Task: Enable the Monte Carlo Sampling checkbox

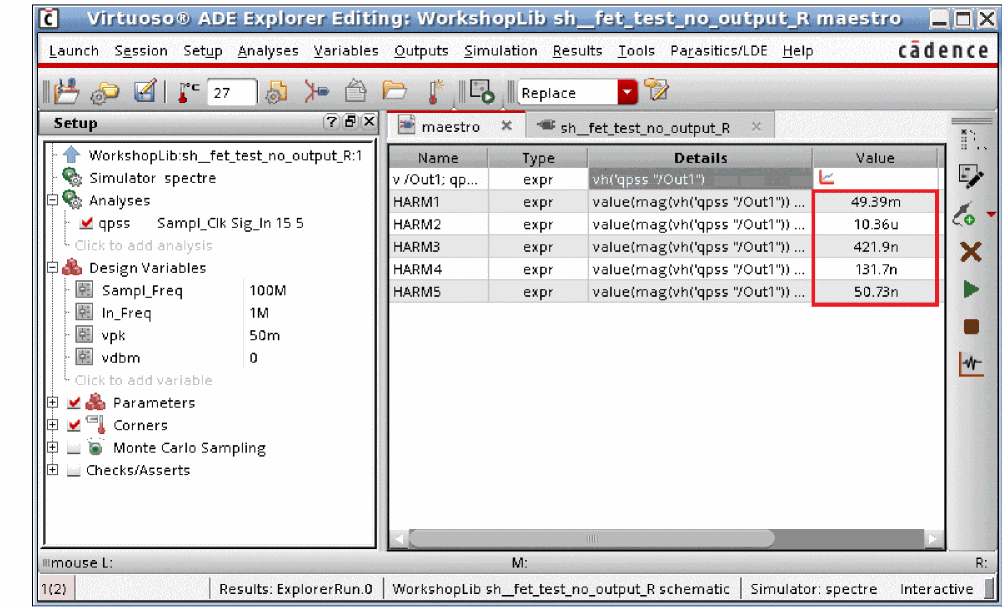Action: pyautogui.click(x=74, y=448)
